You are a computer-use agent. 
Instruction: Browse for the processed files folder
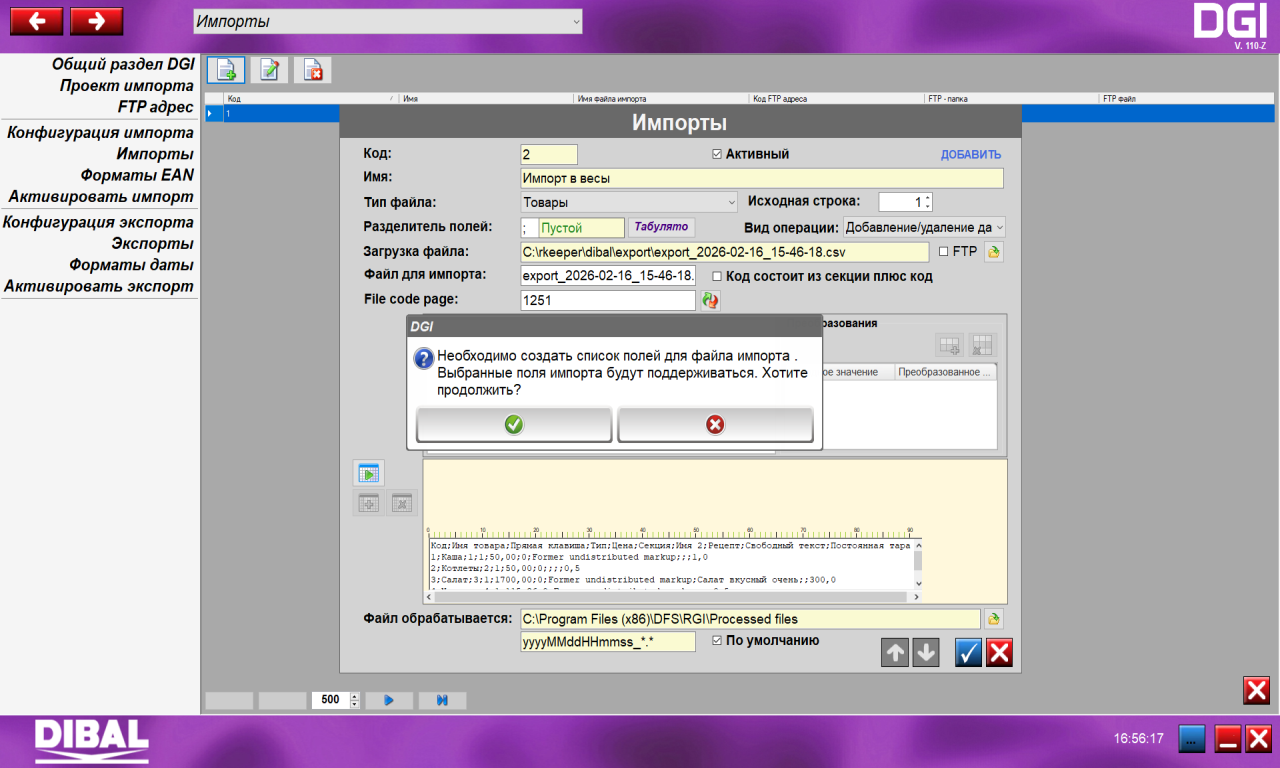[x=993, y=619]
